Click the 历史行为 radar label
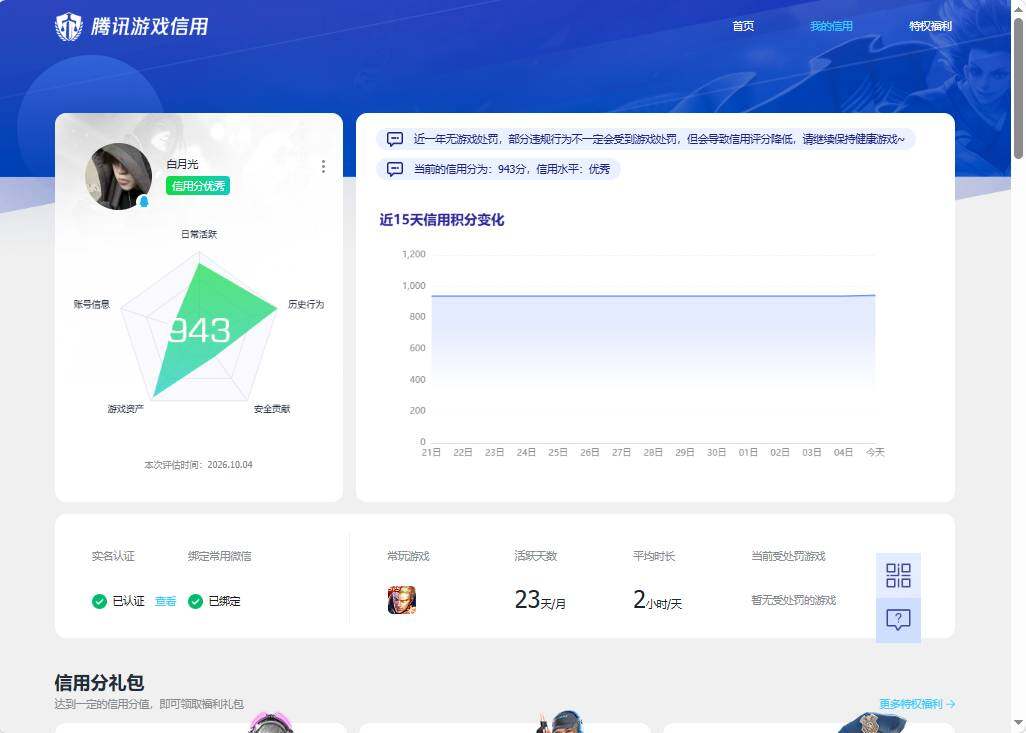Viewport: 1026px width, 733px height. click(306, 304)
